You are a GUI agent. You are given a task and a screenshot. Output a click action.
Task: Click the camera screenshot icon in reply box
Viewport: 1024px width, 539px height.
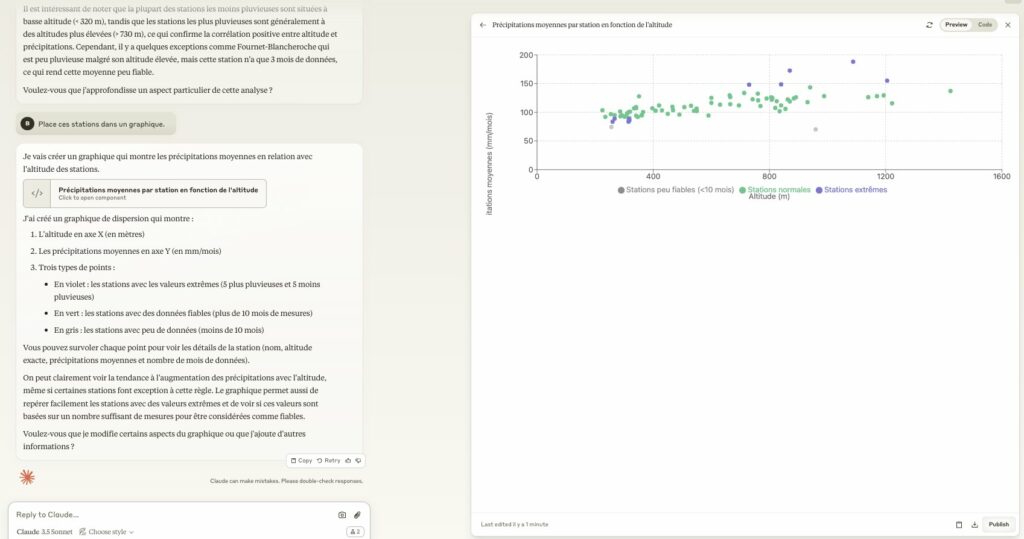[x=342, y=515]
